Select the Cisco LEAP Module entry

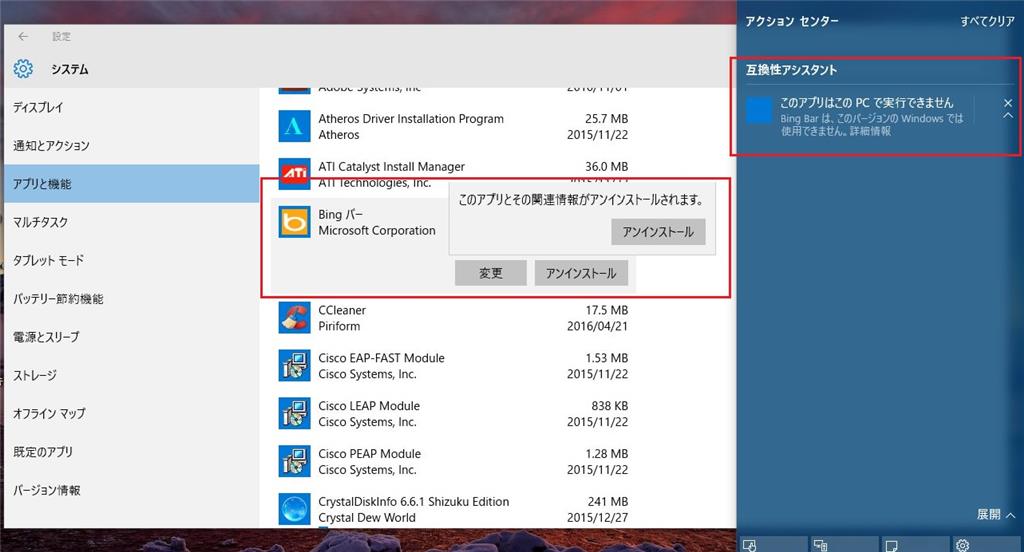pos(453,414)
